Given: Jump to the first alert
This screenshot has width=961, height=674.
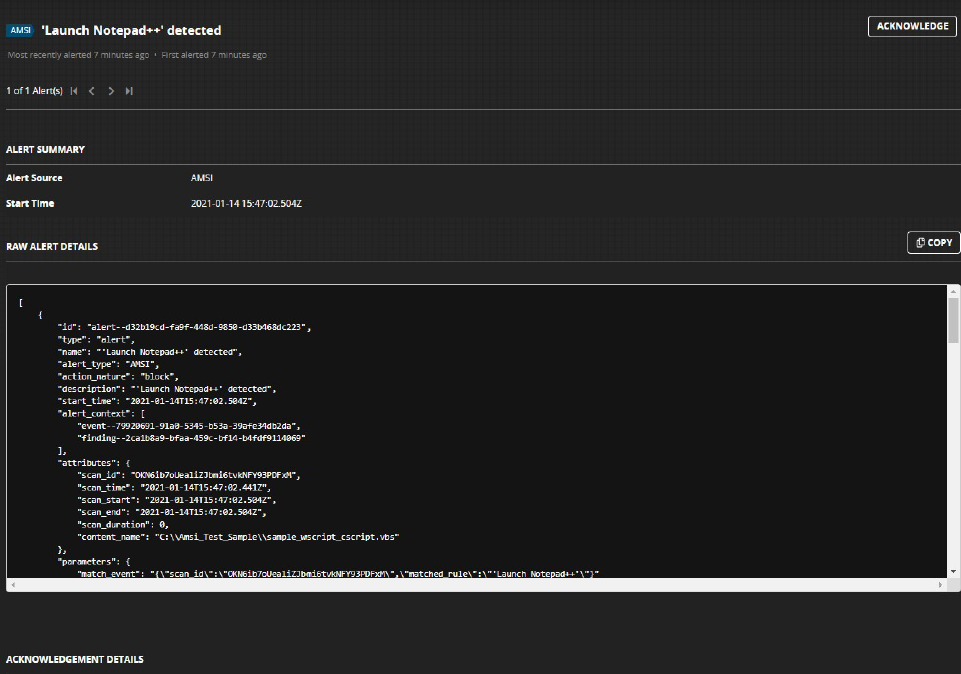Looking at the screenshot, I should pyautogui.click(x=74, y=91).
